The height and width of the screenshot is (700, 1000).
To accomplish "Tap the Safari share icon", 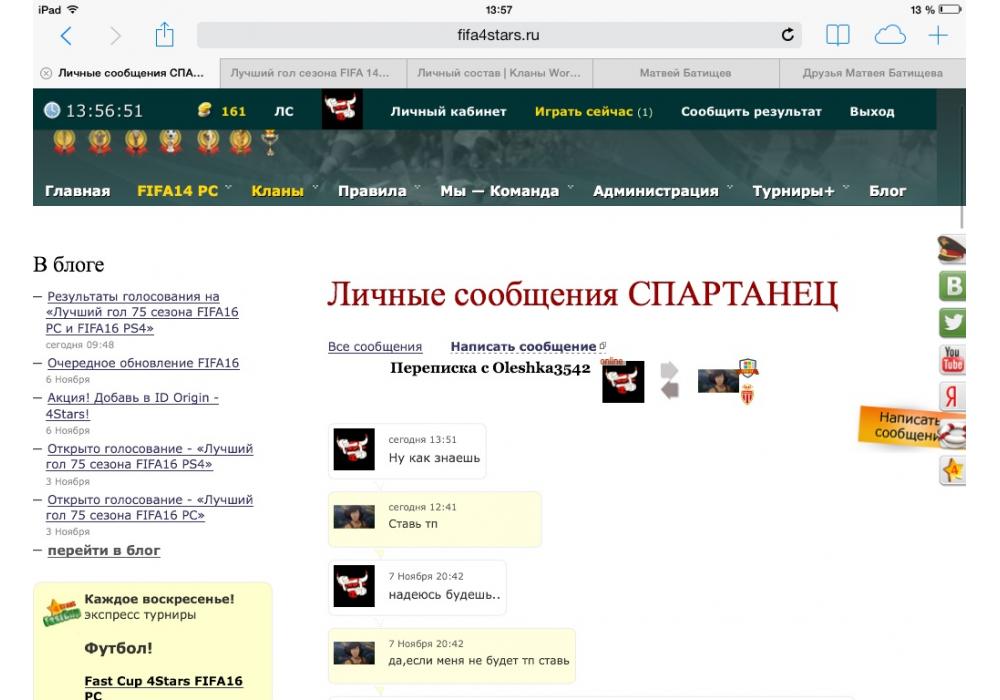I will (164, 36).
